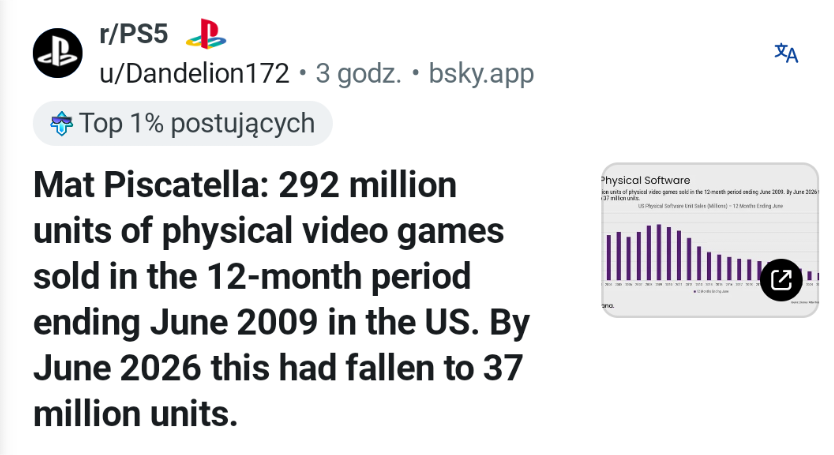The height and width of the screenshot is (455, 834).
Task: Open the Physical Software chart thumbnail
Action: (710, 240)
